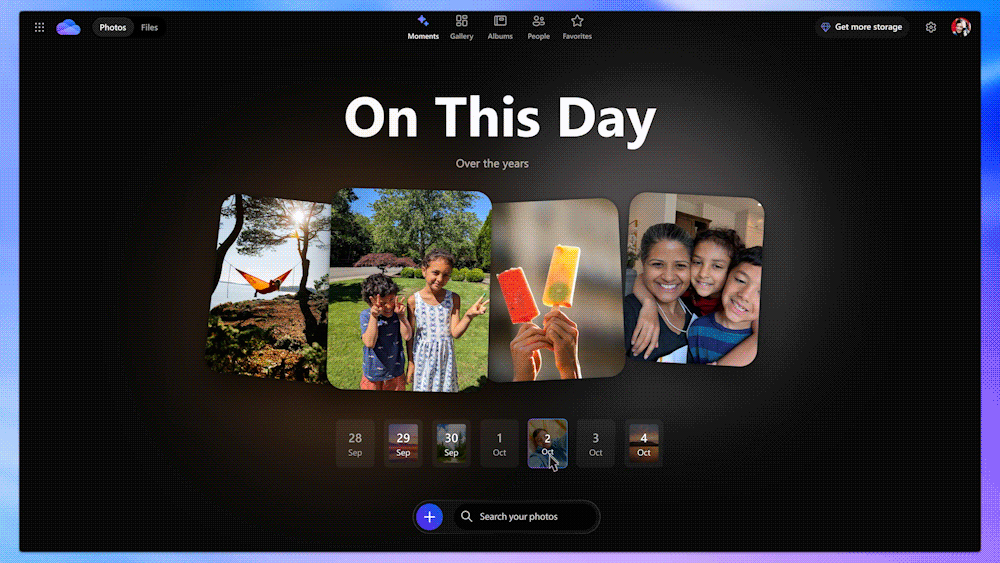Viewport: 1000px width, 563px height.
Task: Open settings gear icon
Action: coord(931,27)
